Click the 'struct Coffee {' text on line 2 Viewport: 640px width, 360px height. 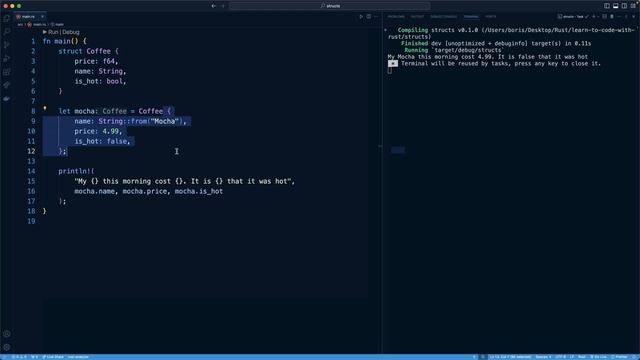coord(88,51)
